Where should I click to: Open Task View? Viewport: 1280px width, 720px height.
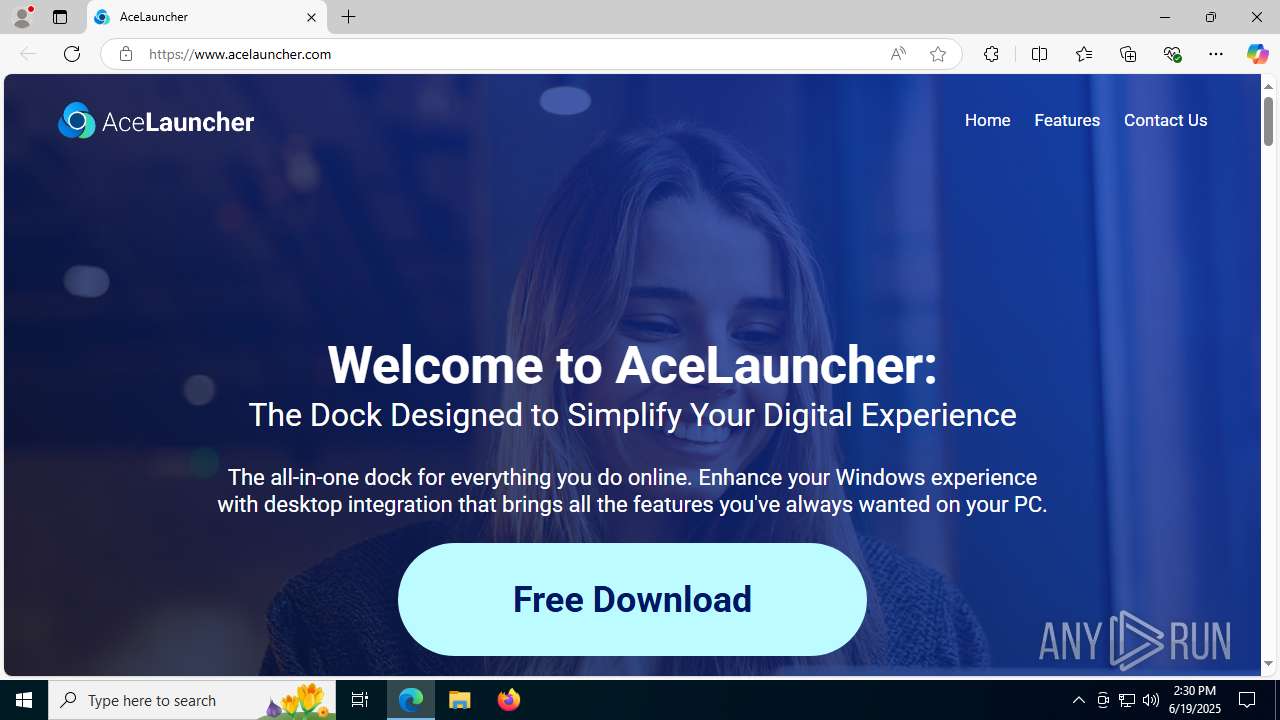(x=360, y=700)
